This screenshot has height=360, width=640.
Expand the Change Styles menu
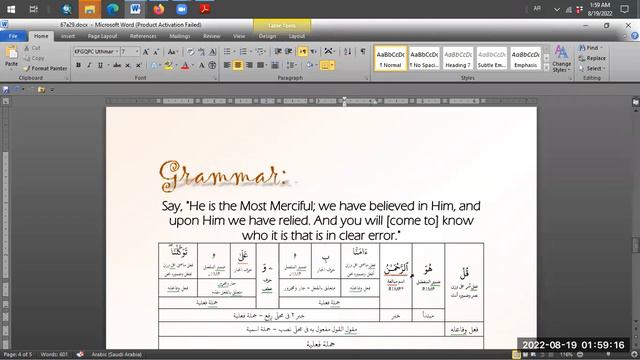tap(561, 60)
